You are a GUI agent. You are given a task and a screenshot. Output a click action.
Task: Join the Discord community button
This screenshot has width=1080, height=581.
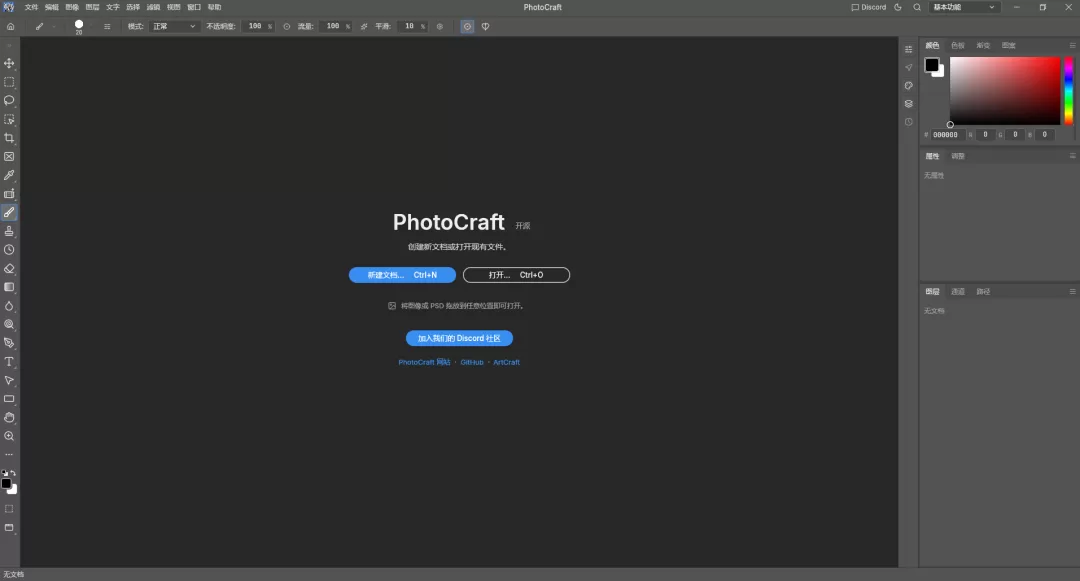(459, 338)
